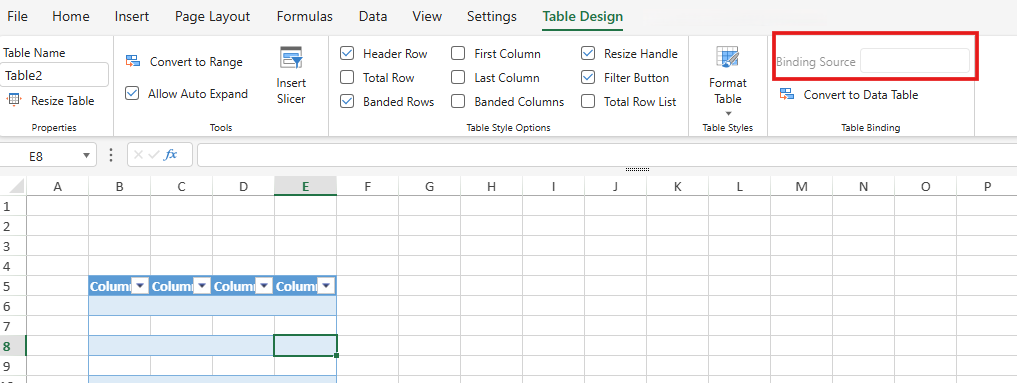1017x383 pixels.
Task: Click the confirm checkmark in formula bar
Action: pos(154,155)
